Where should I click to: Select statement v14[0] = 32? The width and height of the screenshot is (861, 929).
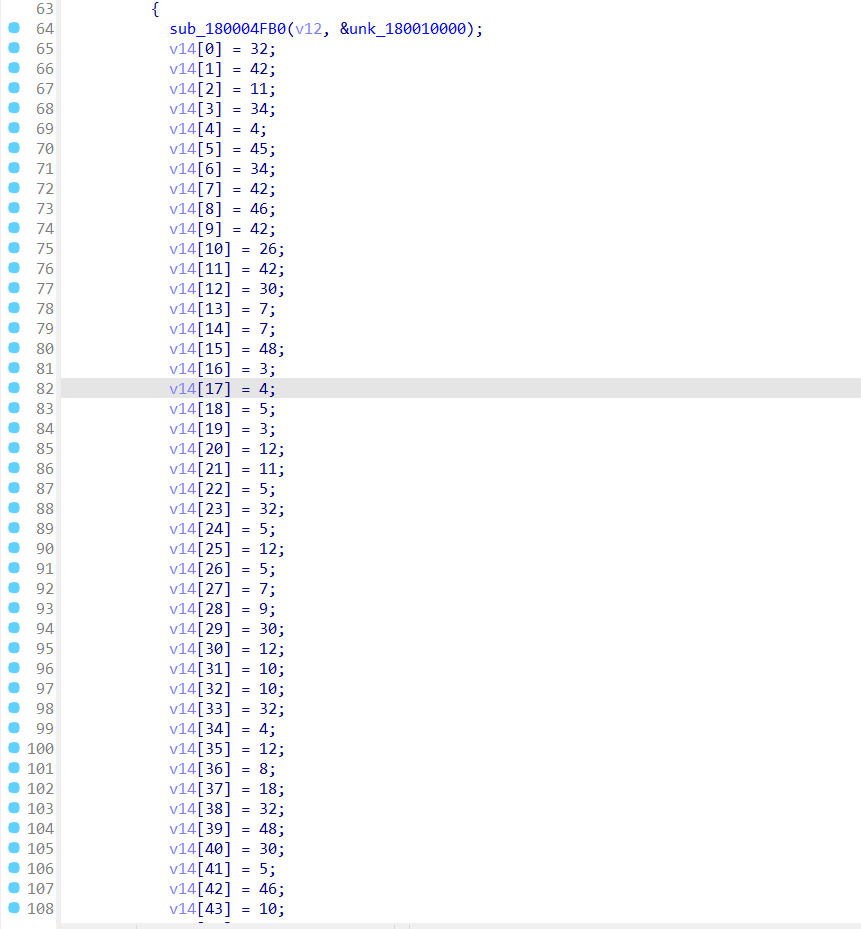[x=222, y=49]
